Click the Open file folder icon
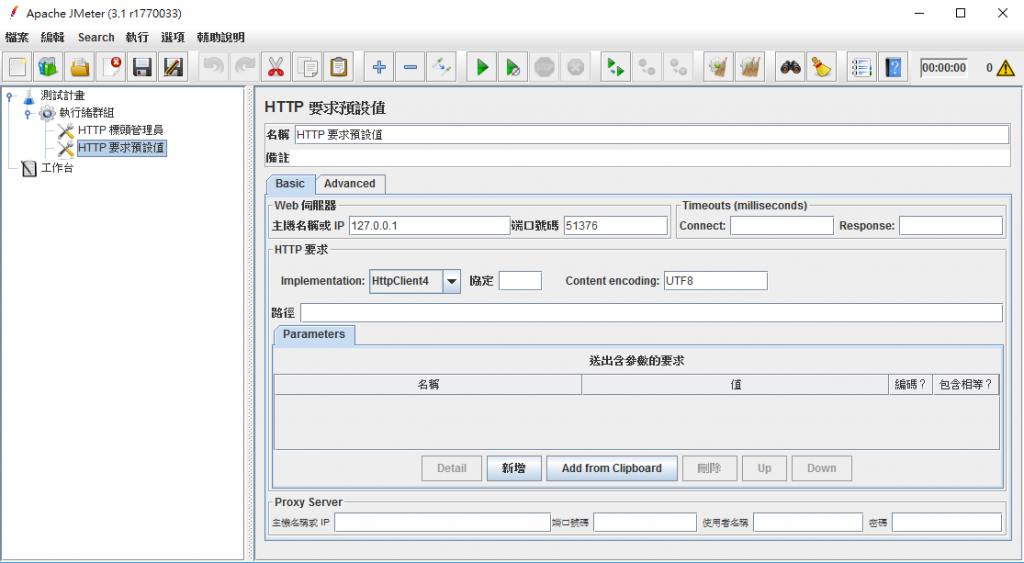This screenshot has width=1024, height=563. (79, 67)
